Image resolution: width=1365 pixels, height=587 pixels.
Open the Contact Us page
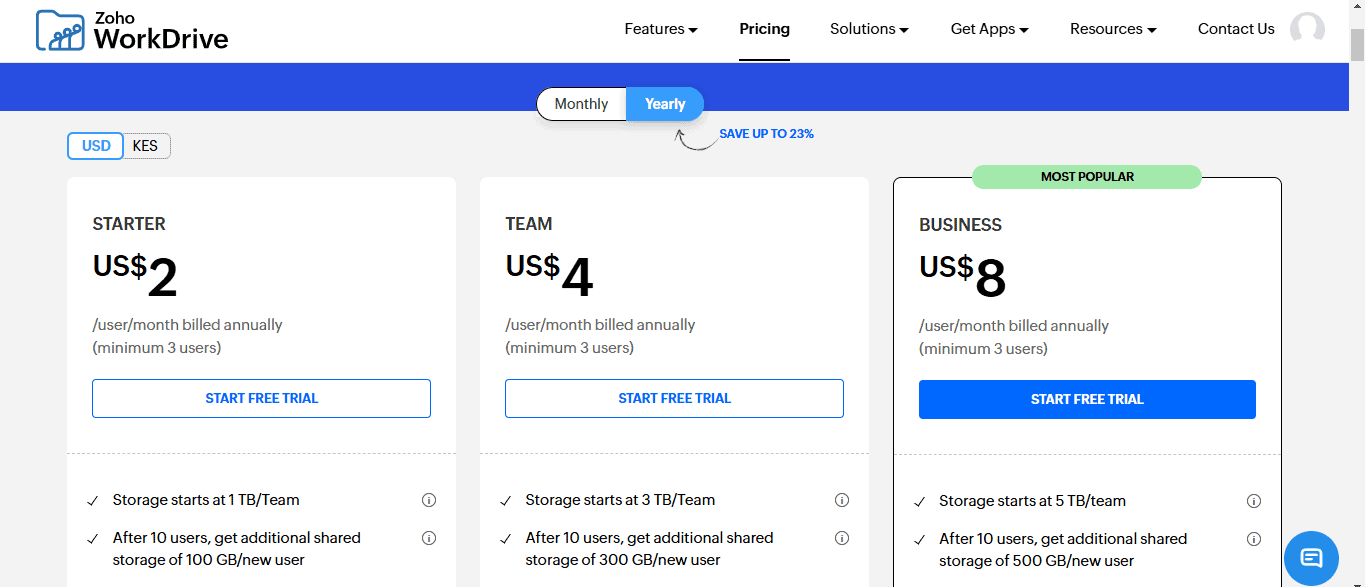1236,29
